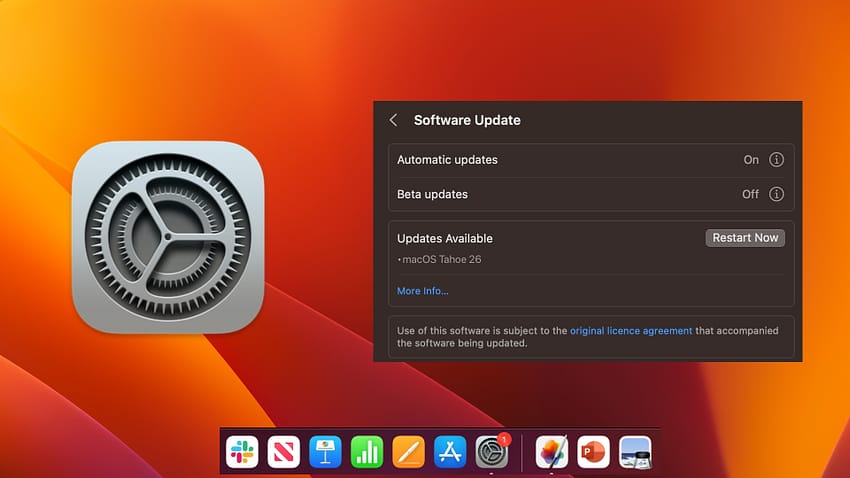
Task: Open More Info link for update
Action: coord(422,291)
